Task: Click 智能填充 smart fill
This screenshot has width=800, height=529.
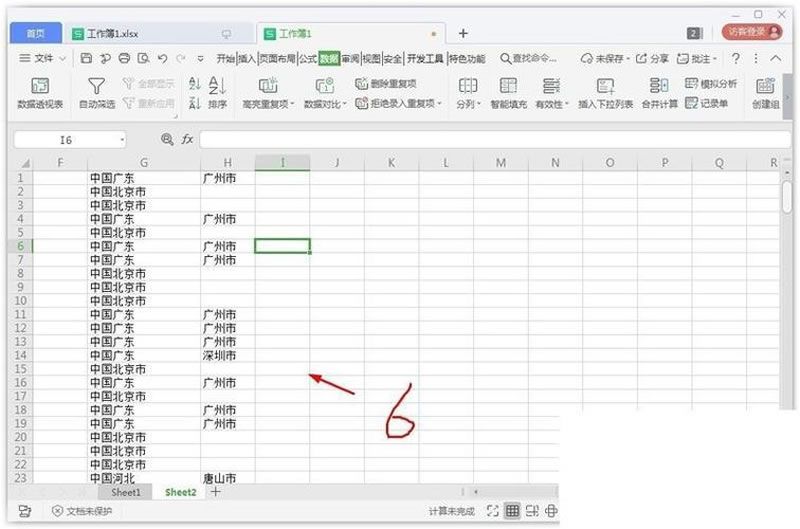Action: [x=508, y=92]
